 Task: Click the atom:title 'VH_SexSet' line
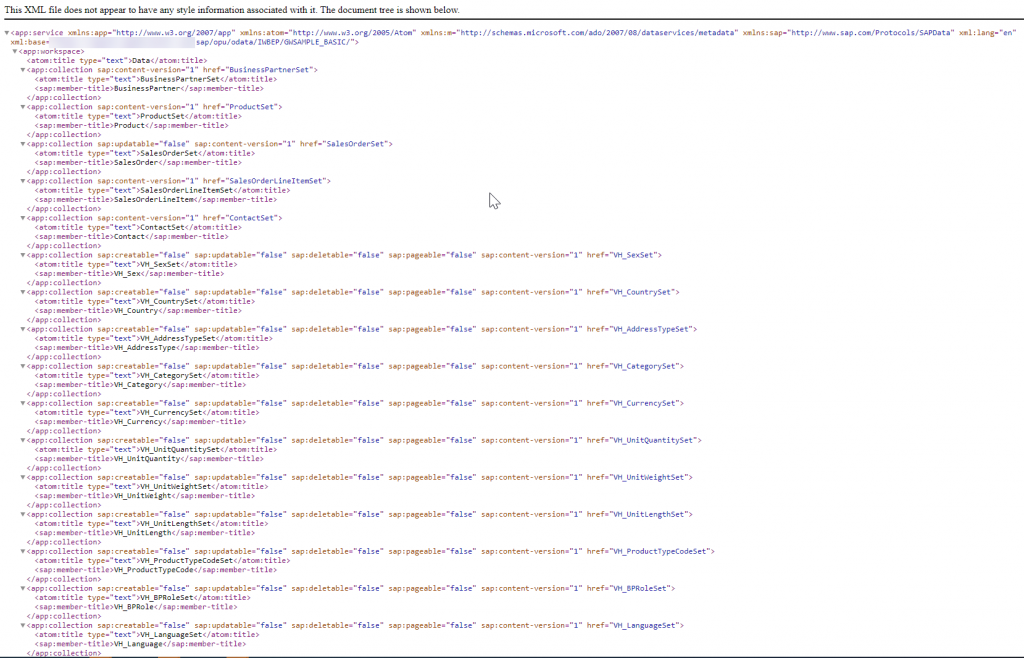(x=136, y=264)
